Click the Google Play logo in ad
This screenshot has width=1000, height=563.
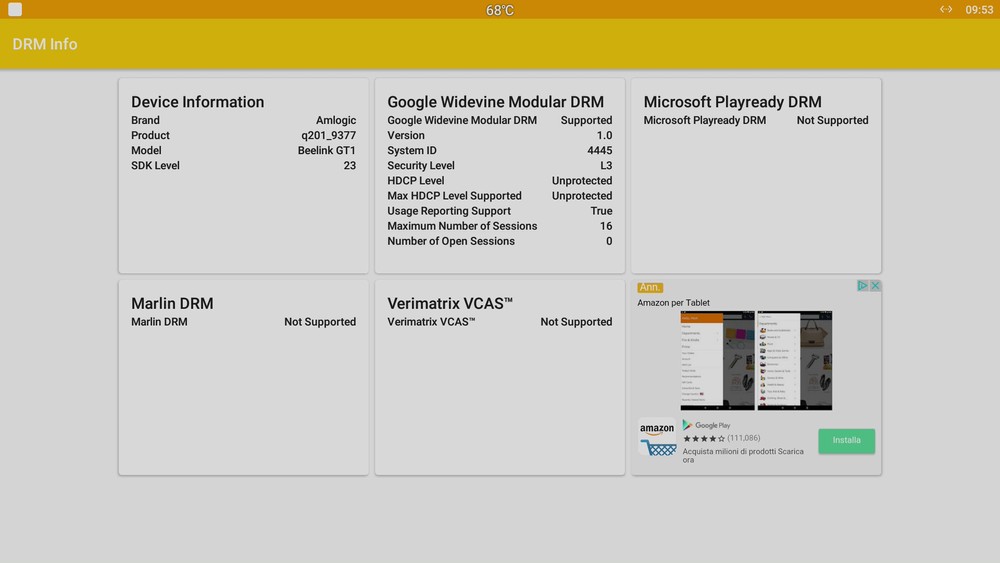[x=707, y=425]
